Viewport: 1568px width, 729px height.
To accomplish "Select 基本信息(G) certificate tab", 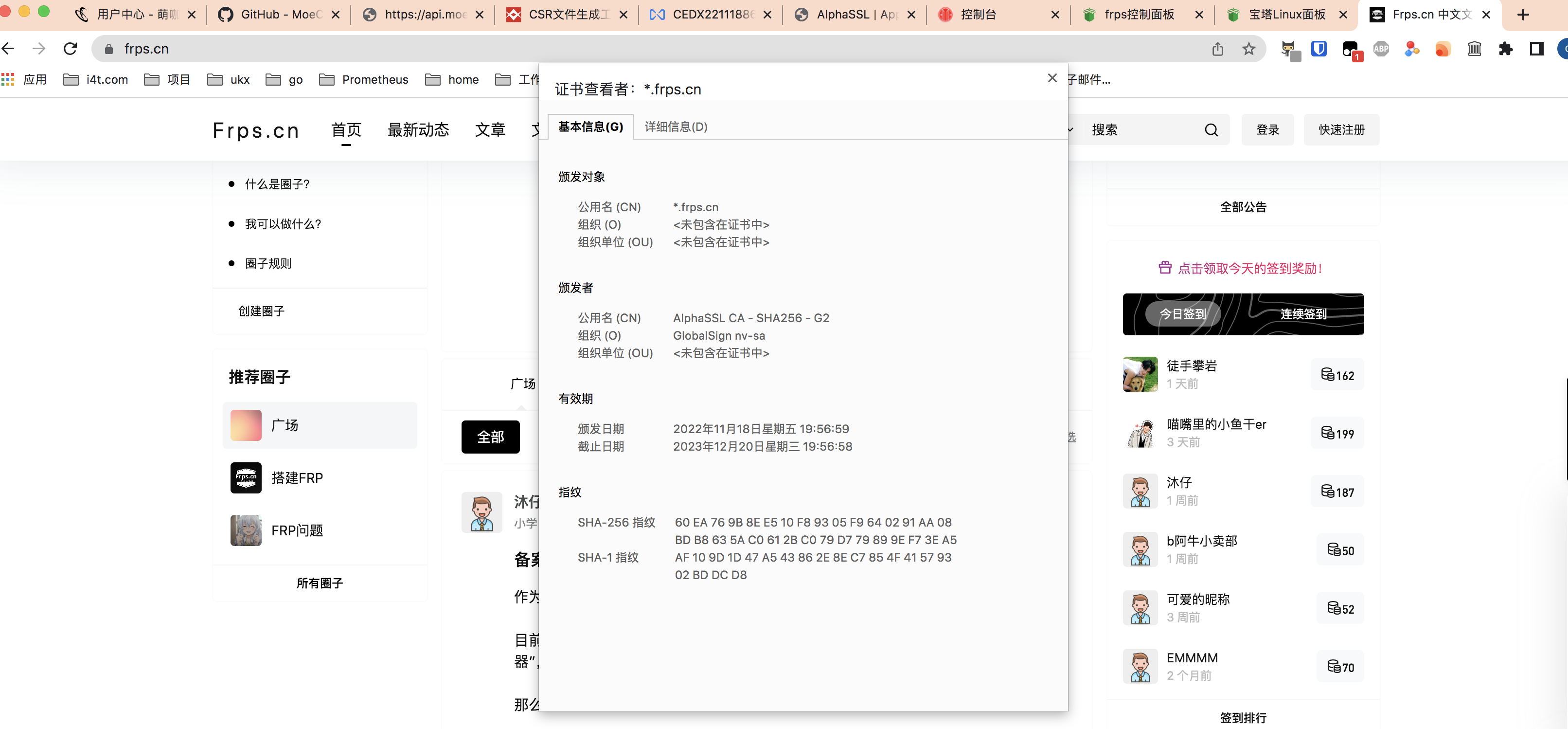I will point(590,127).
